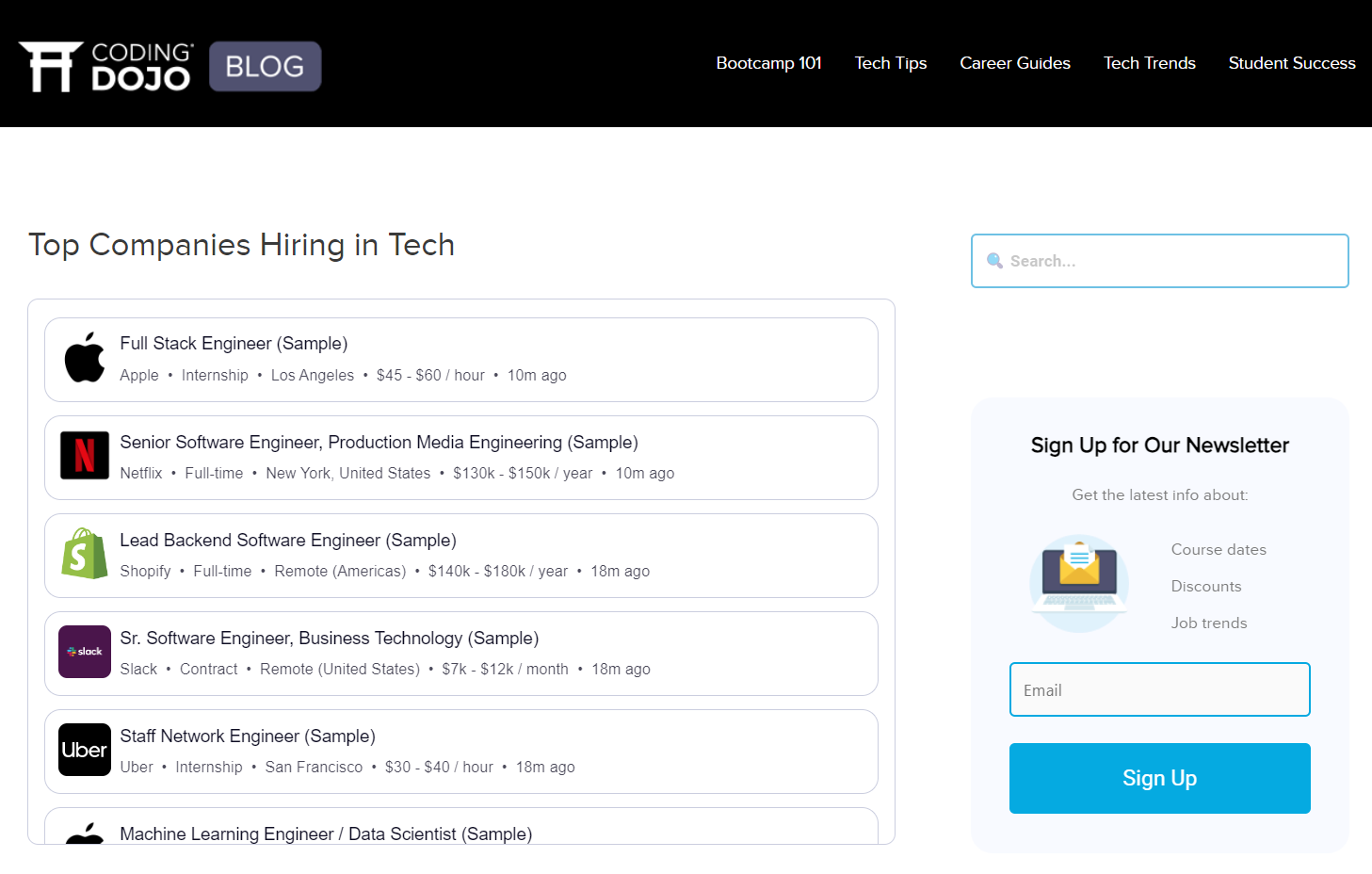Click the search magnifier icon
The image size is (1372, 874).
pos(994,261)
